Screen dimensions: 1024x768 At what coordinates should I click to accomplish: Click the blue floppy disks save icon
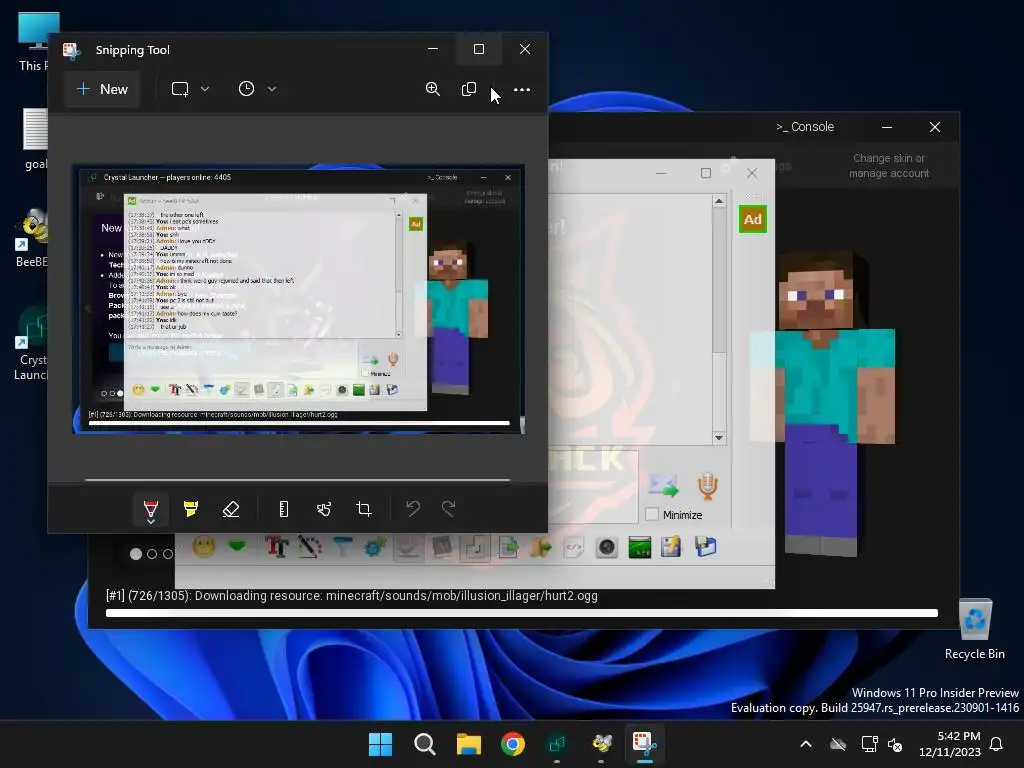point(705,547)
